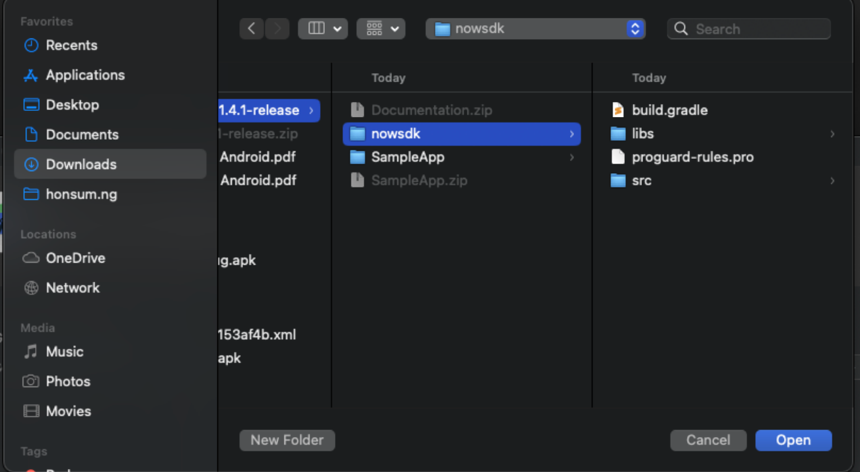This screenshot has width=860, height=472.
Task: Click the New Folder button
Action: pyautogui.click(x=287, y=440)
